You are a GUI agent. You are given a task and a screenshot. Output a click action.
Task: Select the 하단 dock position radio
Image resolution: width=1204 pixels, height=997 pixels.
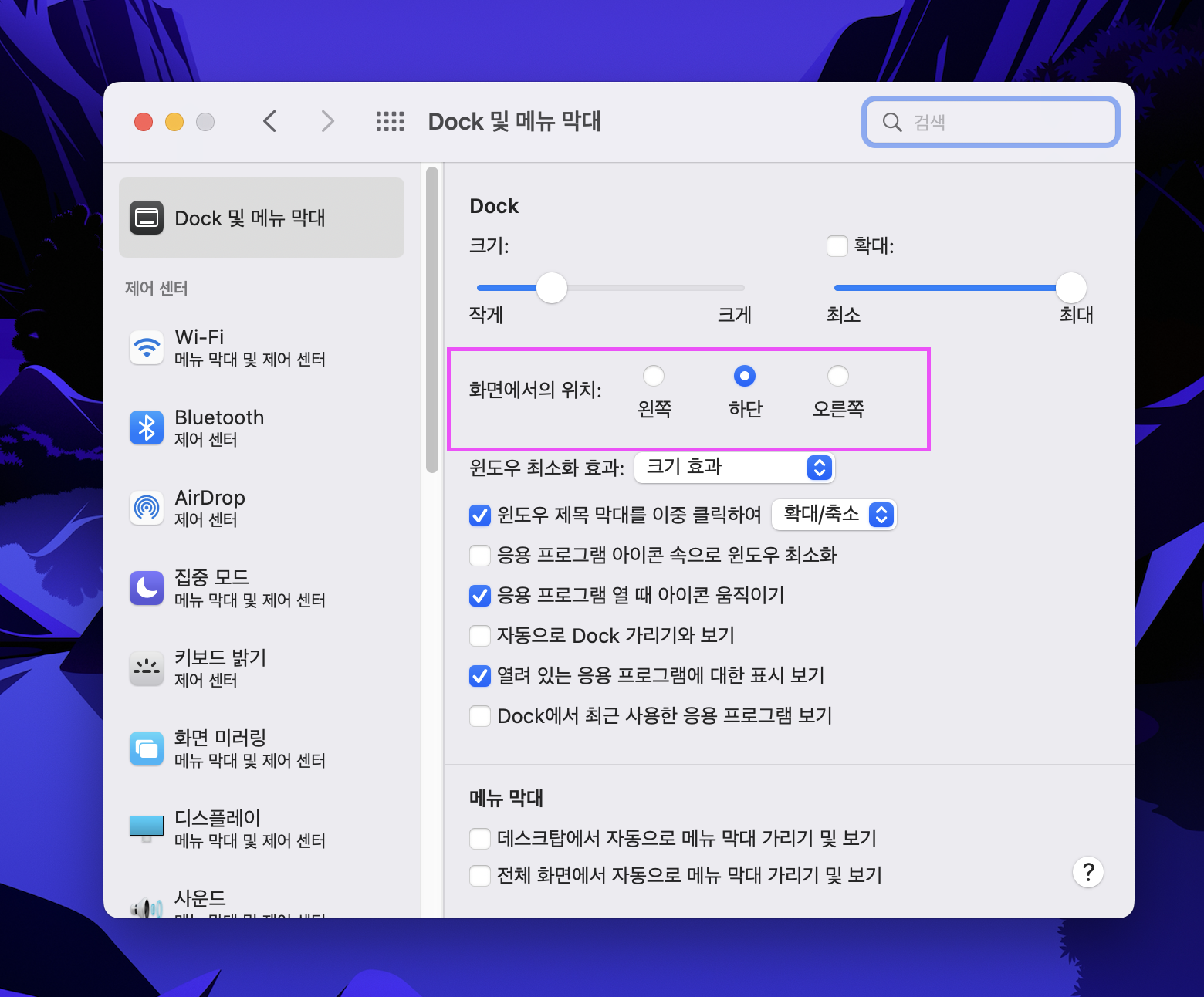pos(745,376)
